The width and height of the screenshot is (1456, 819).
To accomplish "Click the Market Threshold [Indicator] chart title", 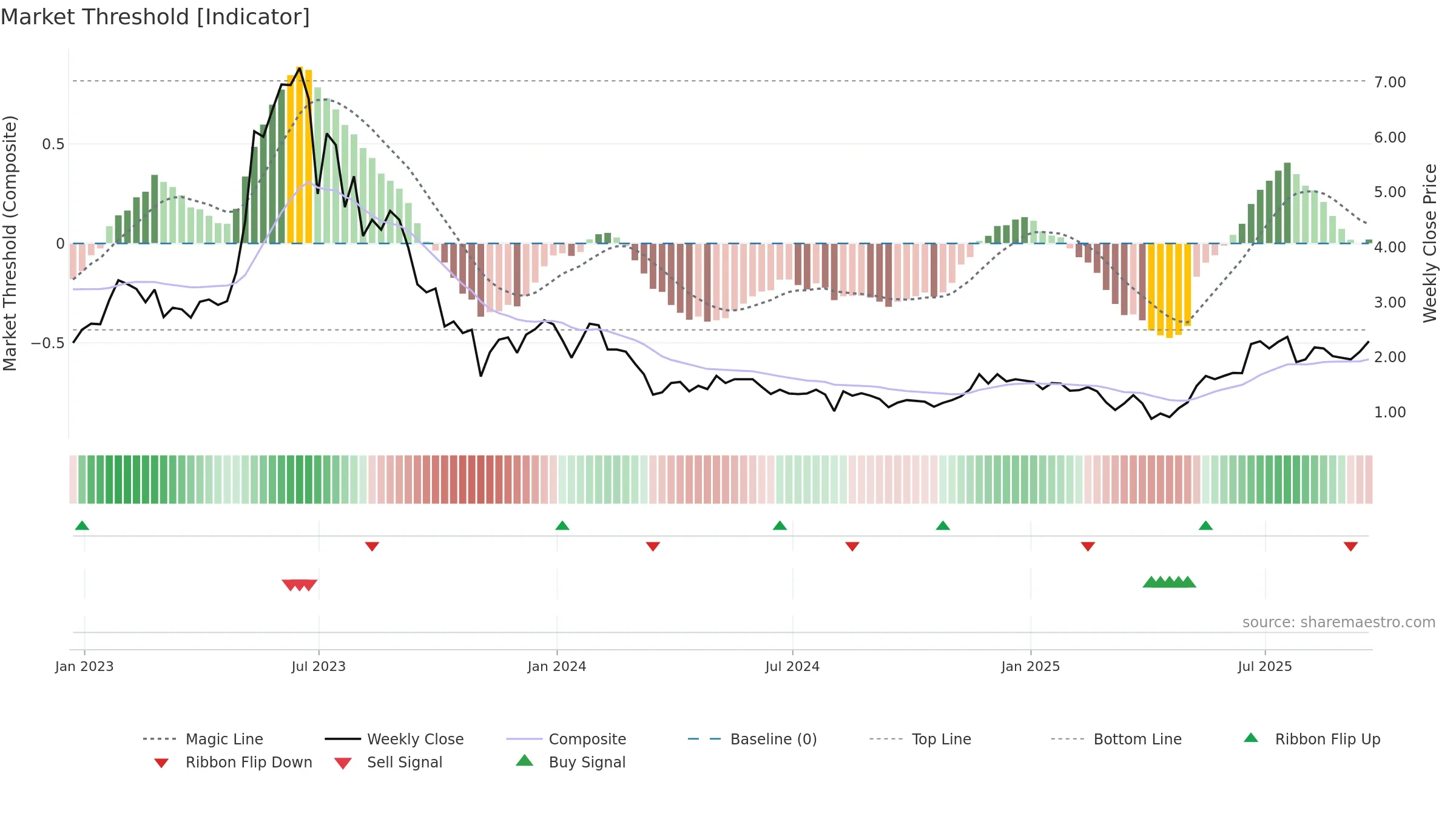I will pos(155,17).
